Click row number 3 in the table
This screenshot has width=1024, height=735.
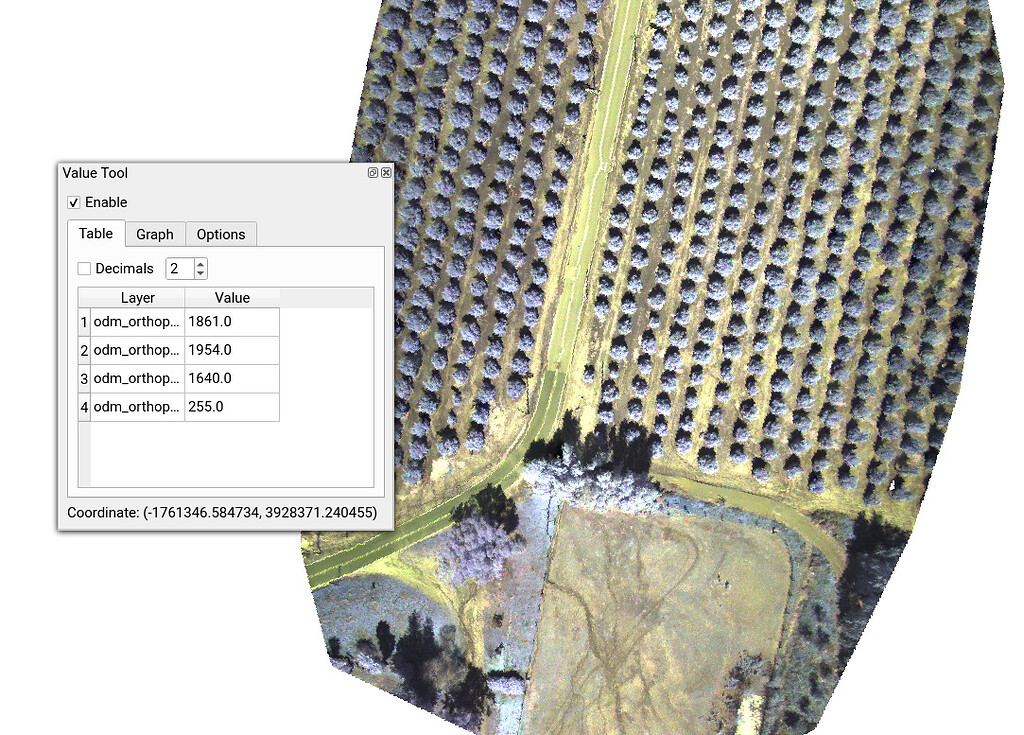[x=84, y=378]
